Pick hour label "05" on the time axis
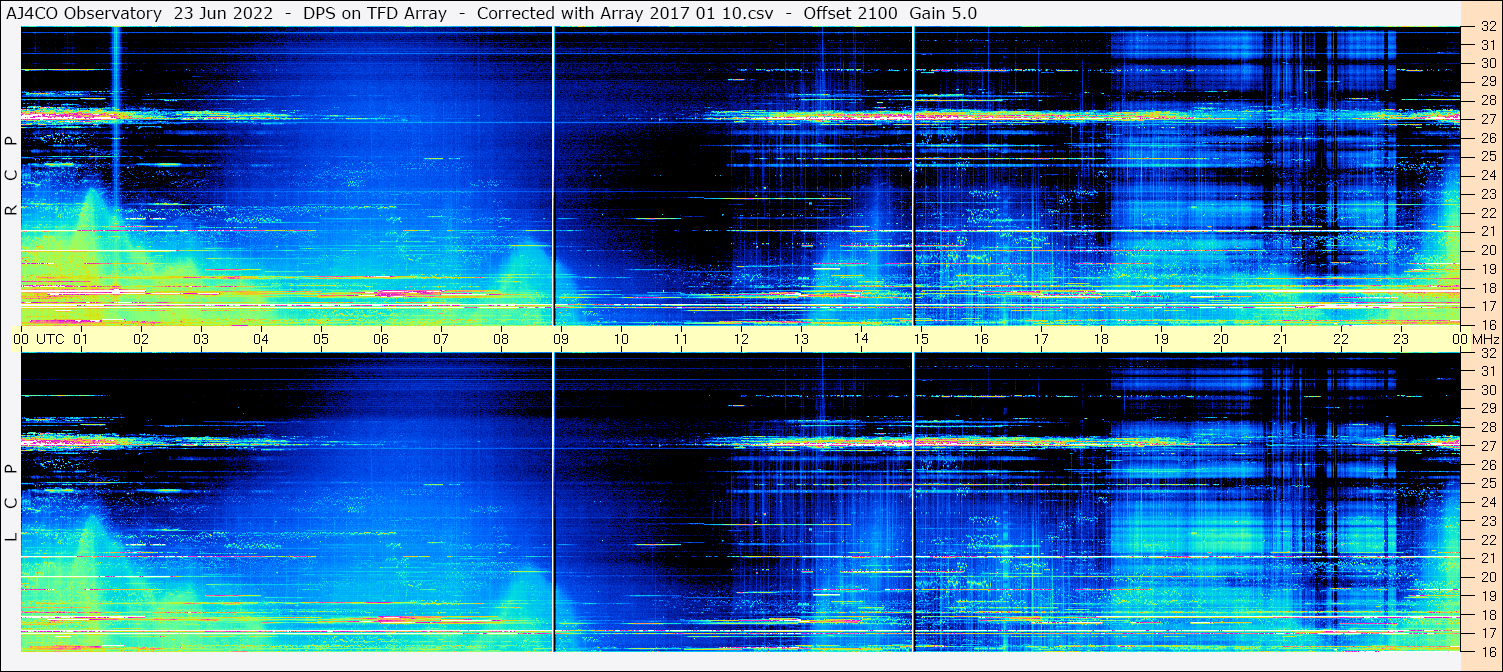The width and height of the screenshot is (1503, 672). point(321,339)
